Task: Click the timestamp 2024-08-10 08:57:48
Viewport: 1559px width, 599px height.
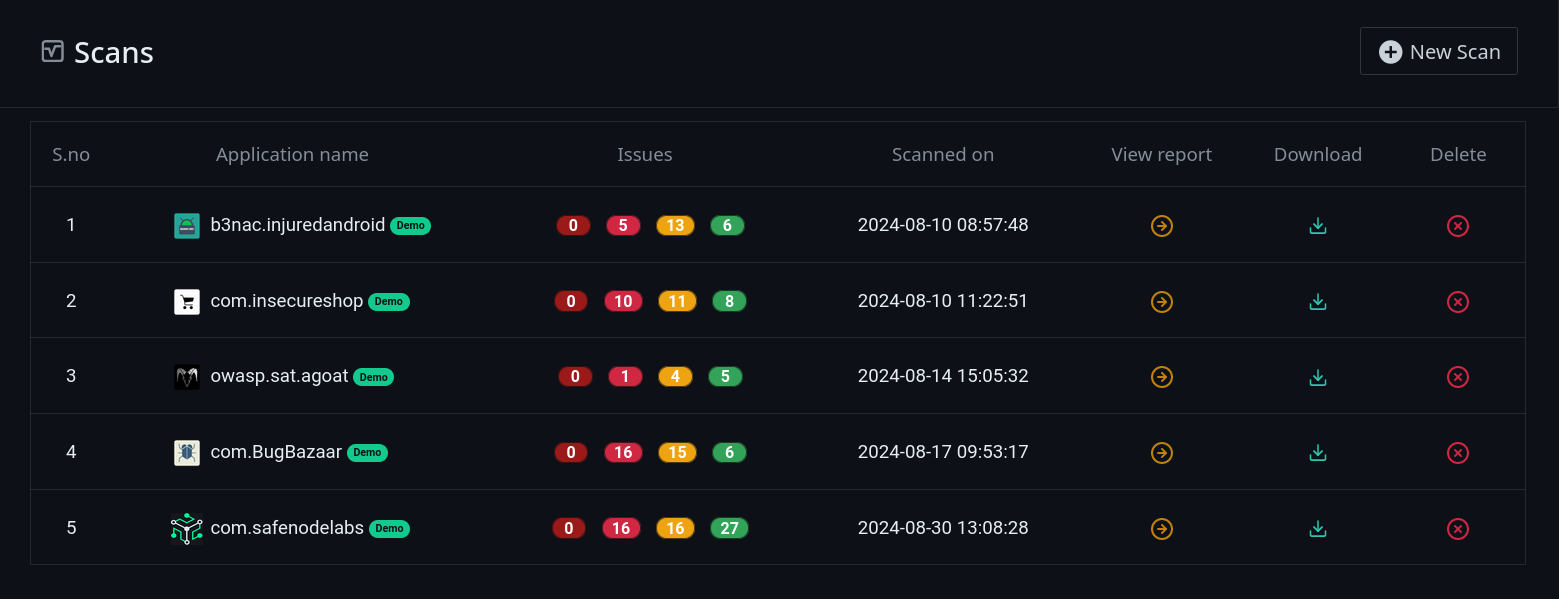Action: click(943, 225)
